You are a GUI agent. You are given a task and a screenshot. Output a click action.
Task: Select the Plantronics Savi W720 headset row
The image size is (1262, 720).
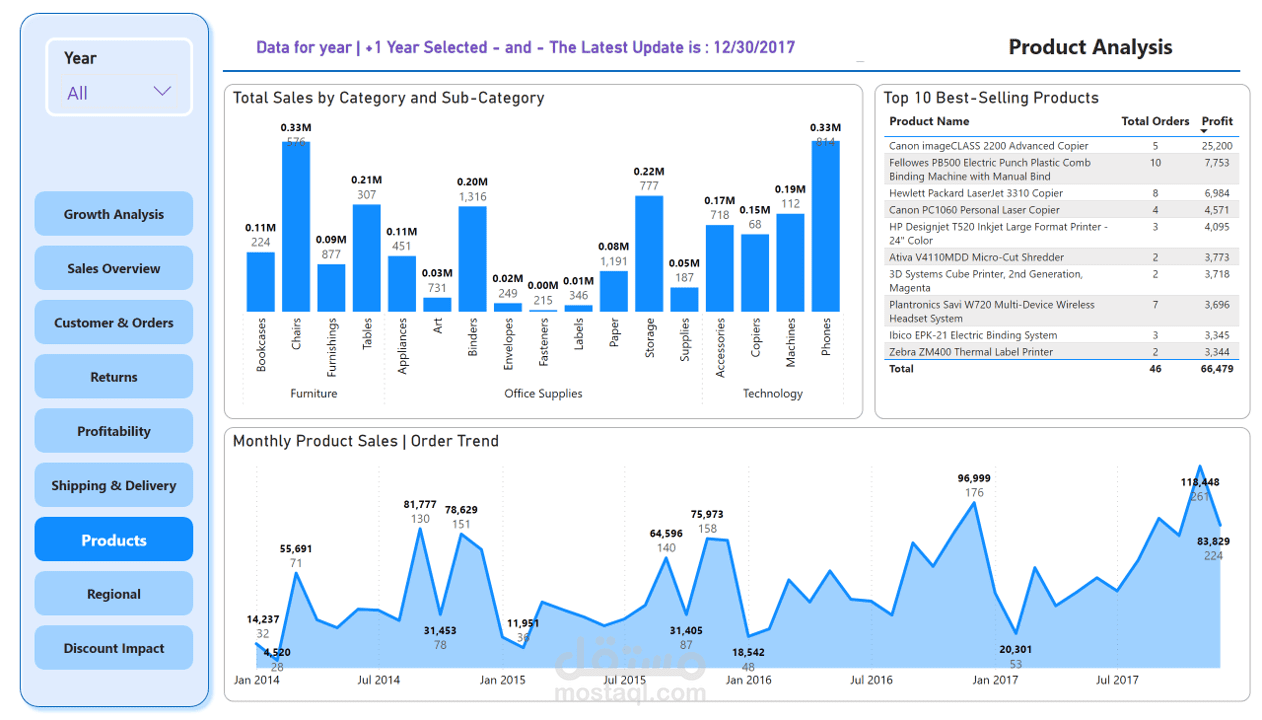(1062, 311)
